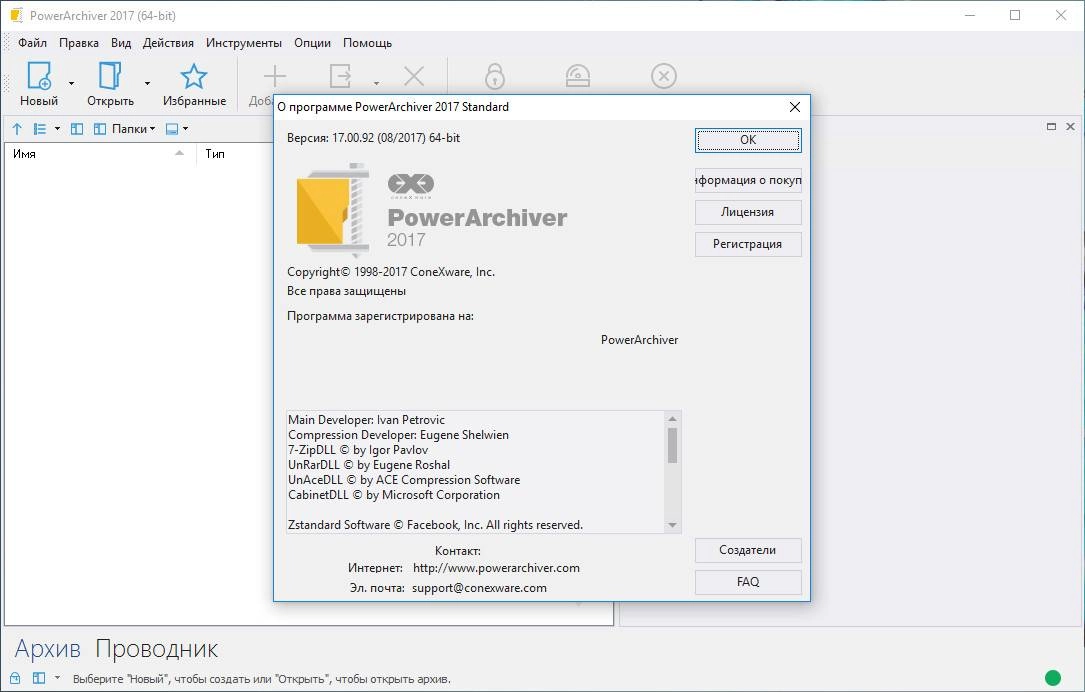
Task: Click the credits scrollbar up arrow
Action: (x=672, y=419)
